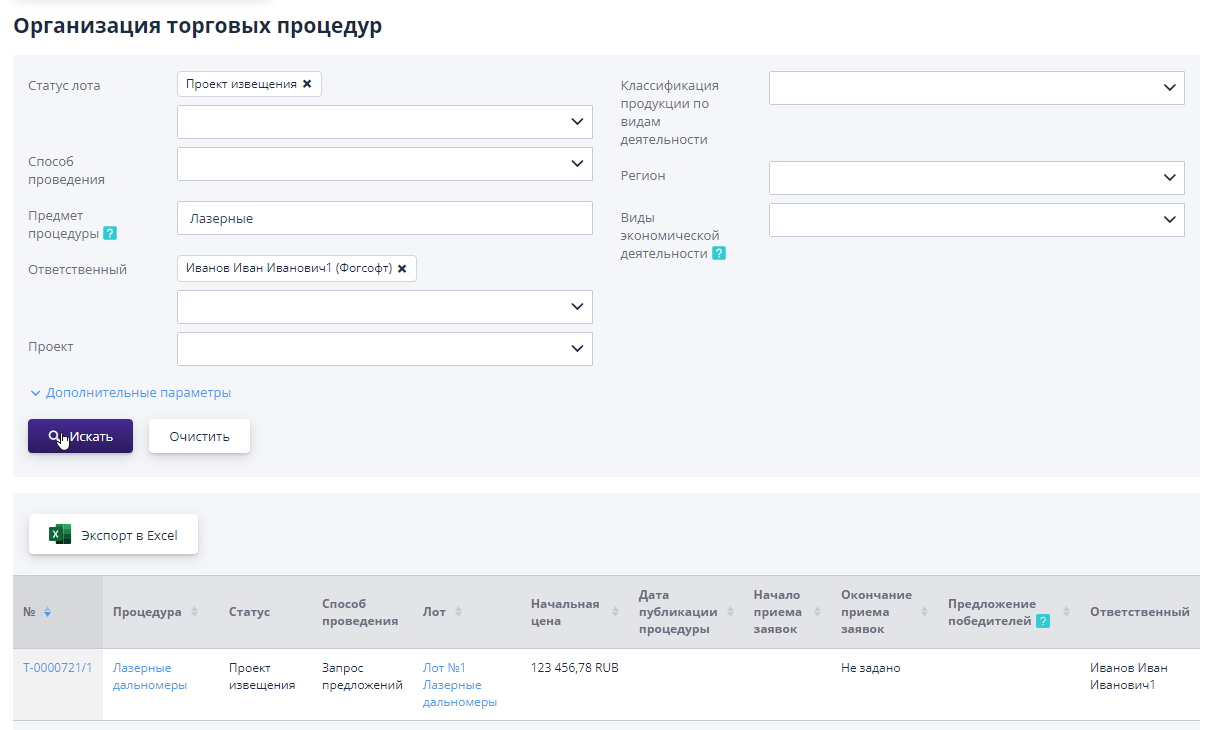Image resolution: width=1207 pixels, height=730 pixels.
Task: Open procedure T-0000721/1 link
Action: coord(52,667)
